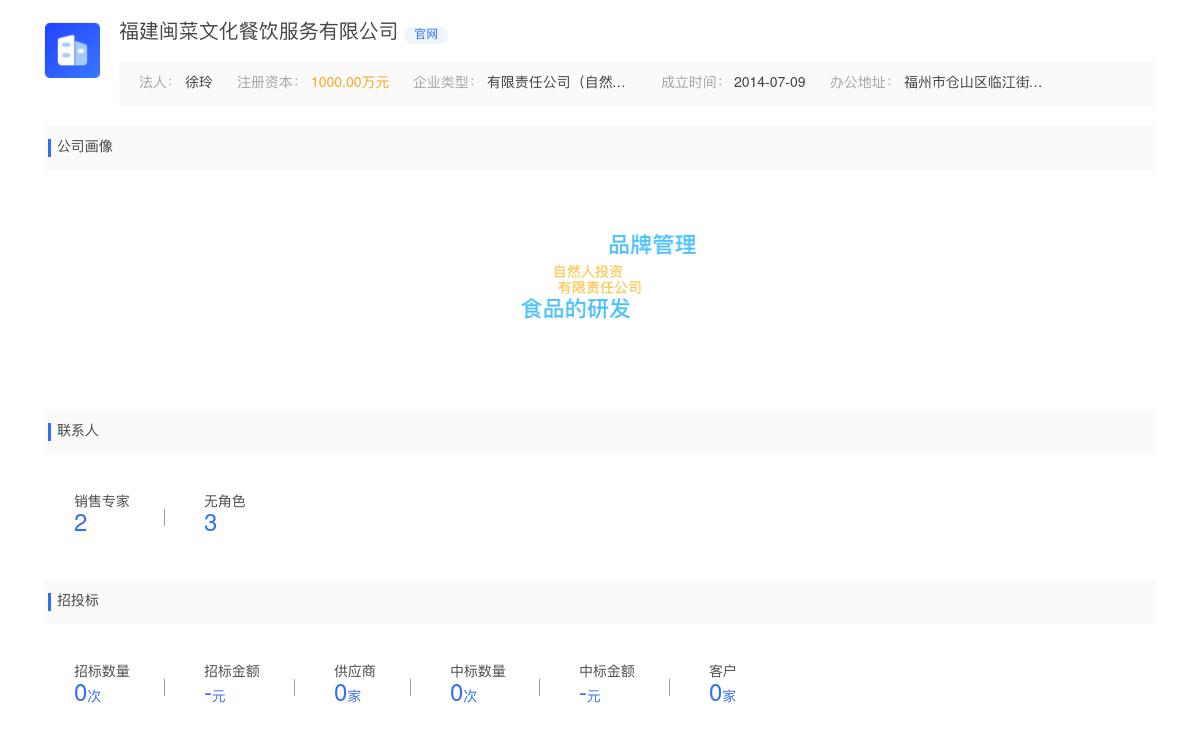
Task: Click truncated company type 有限责任公司（自然…
Action: tap(556, 83)
